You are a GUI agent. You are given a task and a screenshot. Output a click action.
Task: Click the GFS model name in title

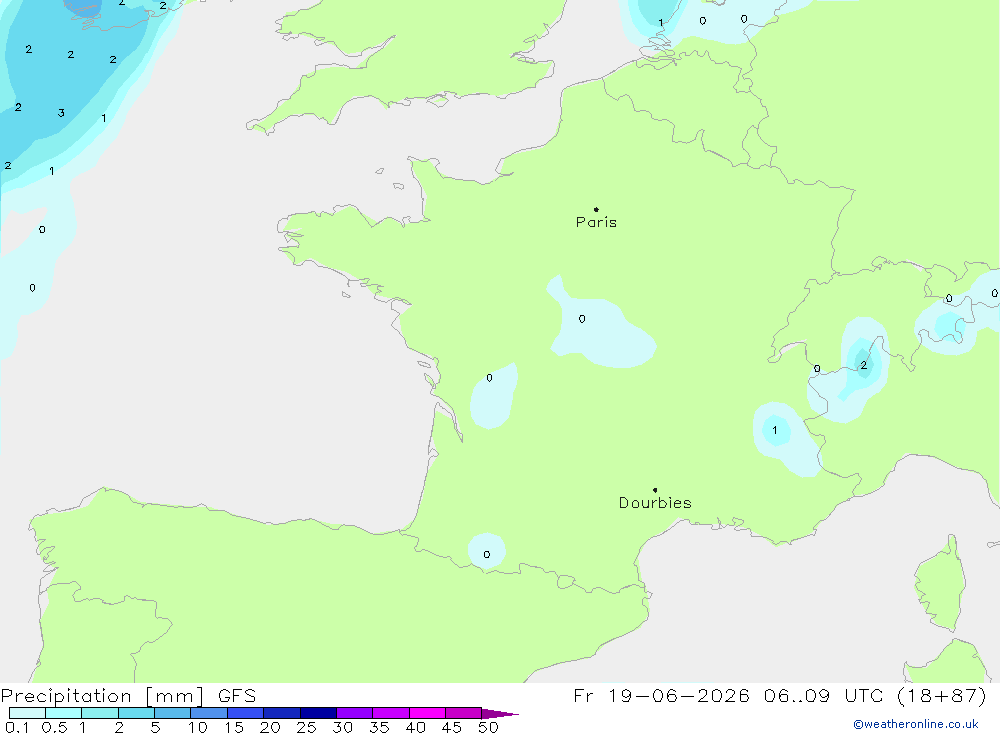tap(237, 696)
